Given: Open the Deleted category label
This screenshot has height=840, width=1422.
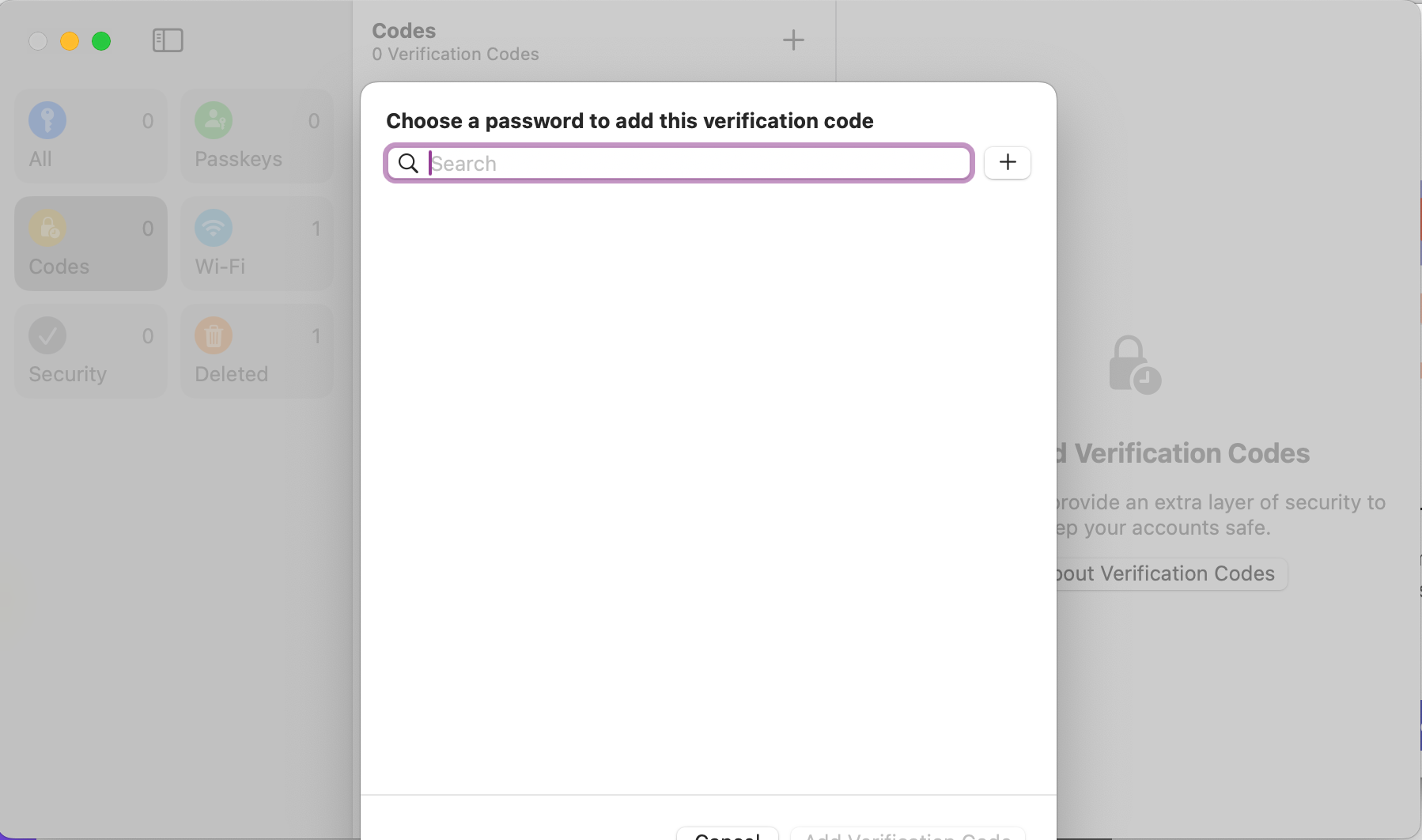Looking at the screenshot, I should 231,374.
